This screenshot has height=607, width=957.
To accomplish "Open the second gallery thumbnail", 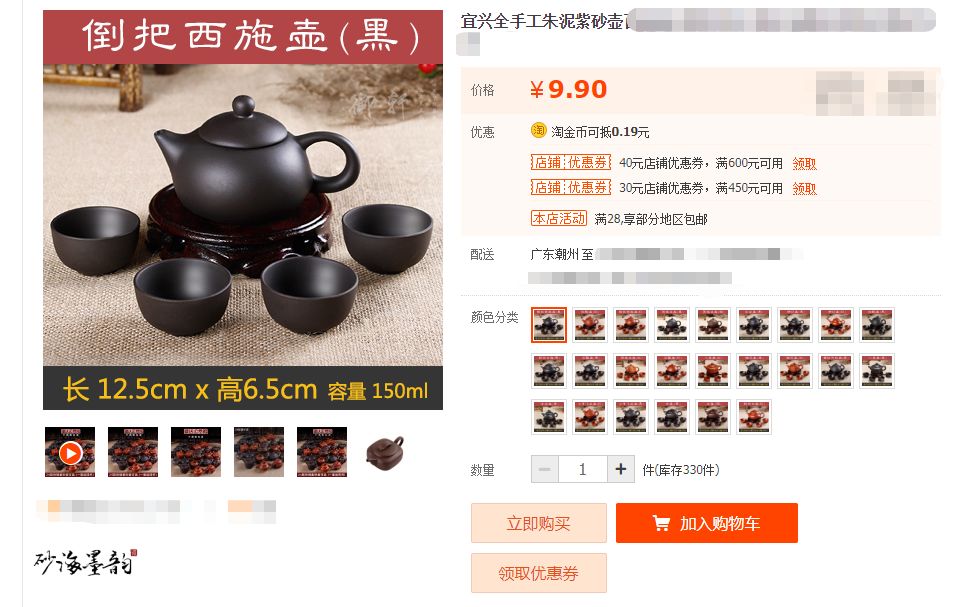I will click(x=133, y=452).
